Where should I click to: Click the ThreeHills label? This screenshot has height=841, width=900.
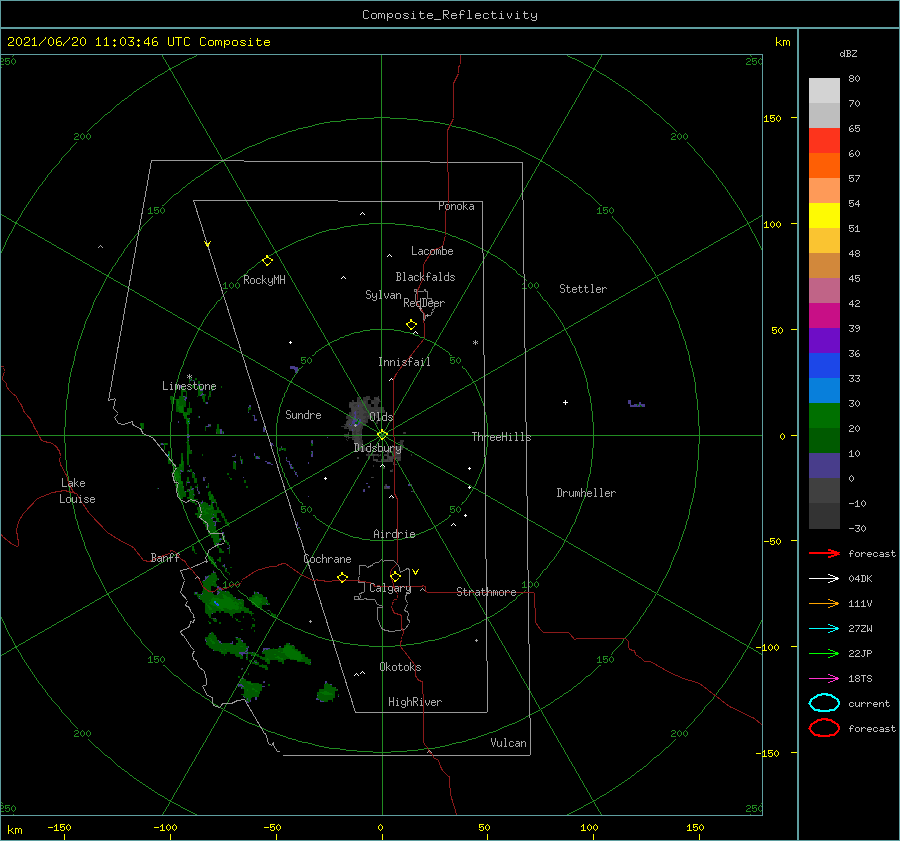(501, 437)
